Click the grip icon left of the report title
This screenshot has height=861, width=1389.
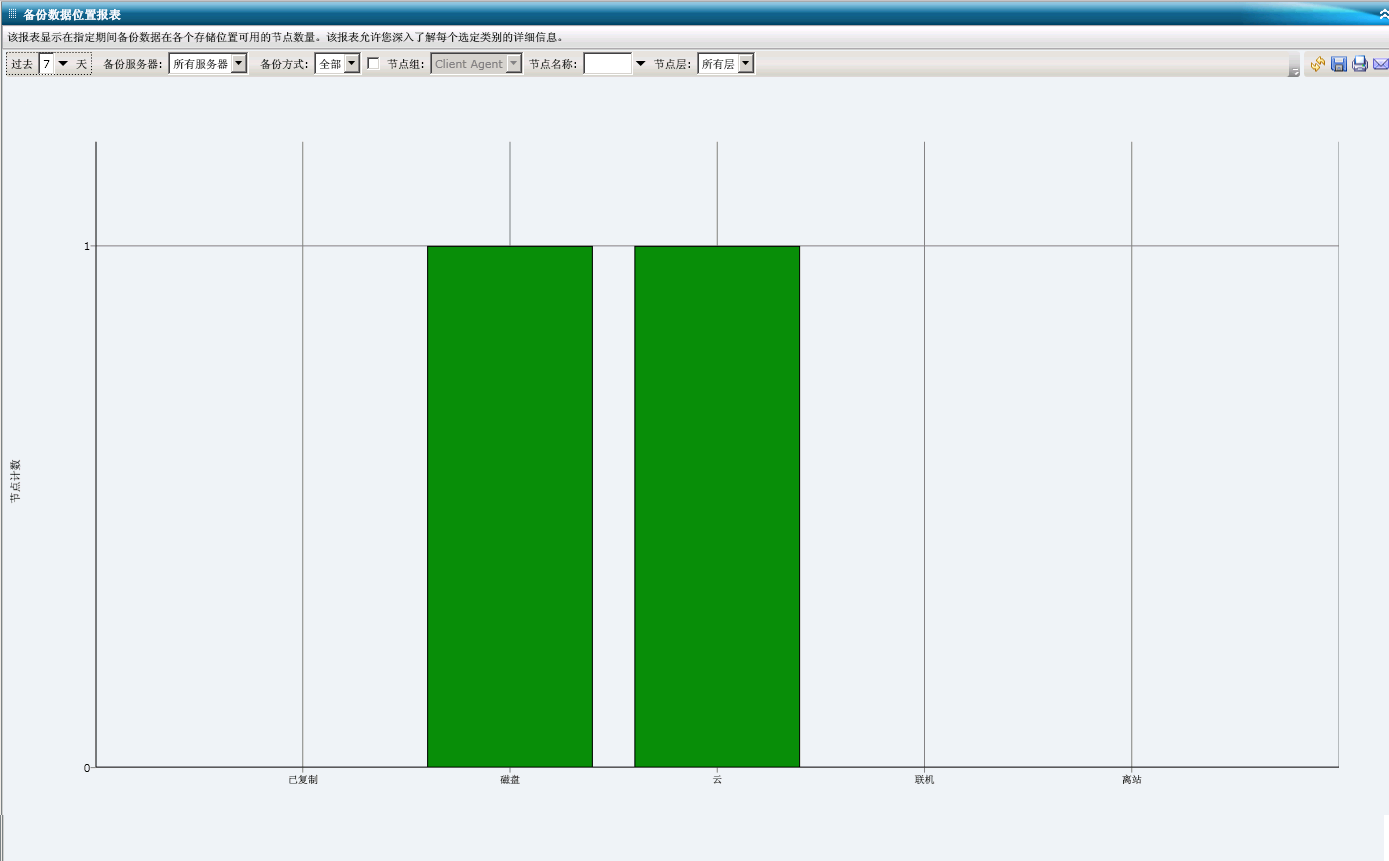12,14
